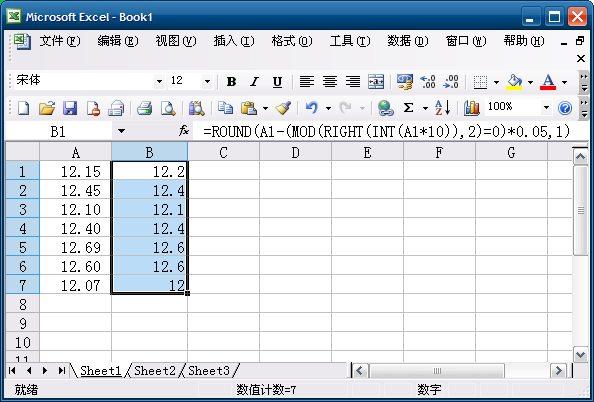Expand the 100% zoom dropdown
The width and height of the screenshot is (594, 402).
point(546,108)
